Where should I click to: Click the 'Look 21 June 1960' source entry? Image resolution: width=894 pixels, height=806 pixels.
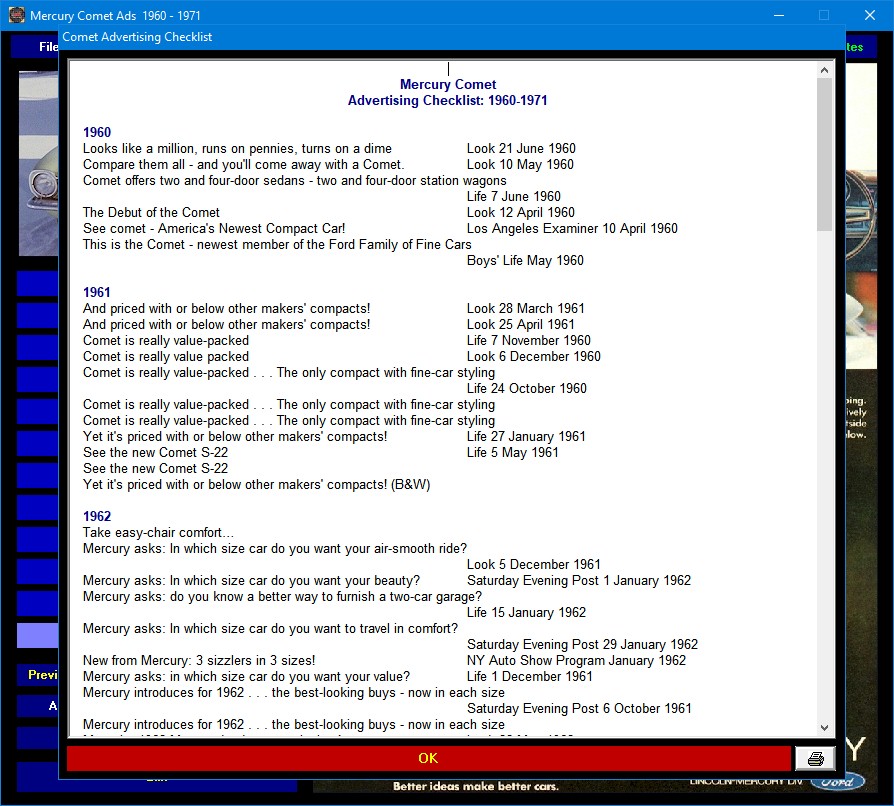pyautogui.click(x=521, y=149)
